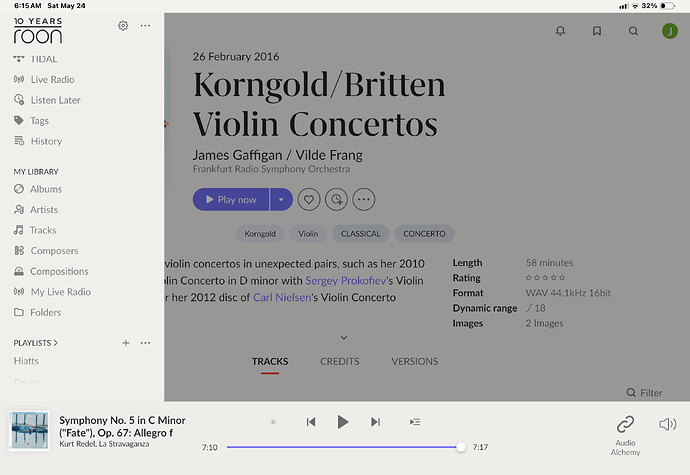Switch to the Credits tab
The image size is (690, 475).
[x=340, y=361]
